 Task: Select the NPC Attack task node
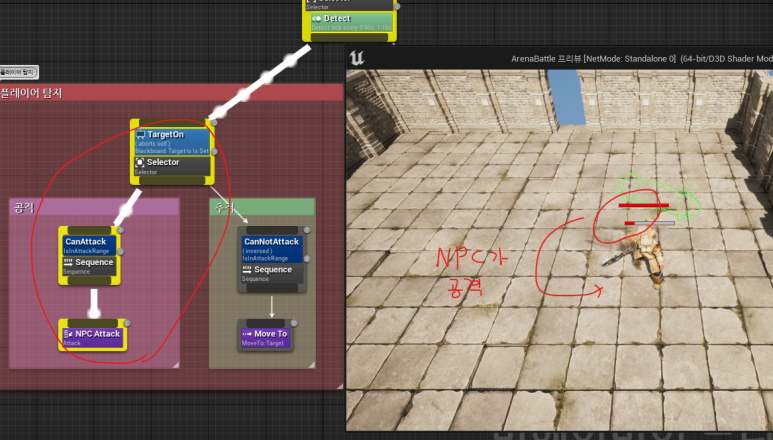pos(93,337)
